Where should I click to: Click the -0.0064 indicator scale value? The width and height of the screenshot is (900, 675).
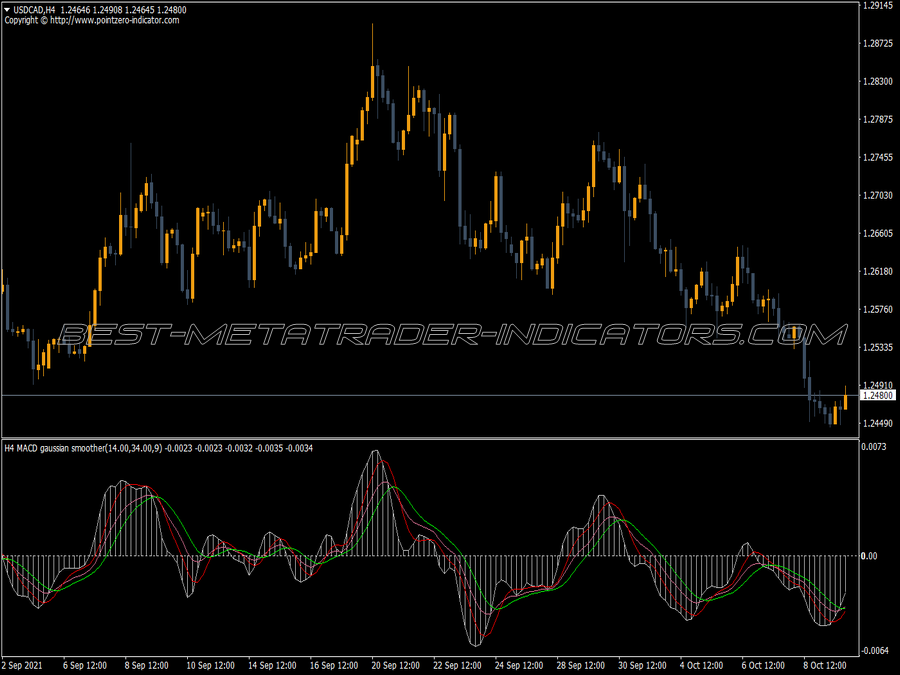click(x=875, y=650)
